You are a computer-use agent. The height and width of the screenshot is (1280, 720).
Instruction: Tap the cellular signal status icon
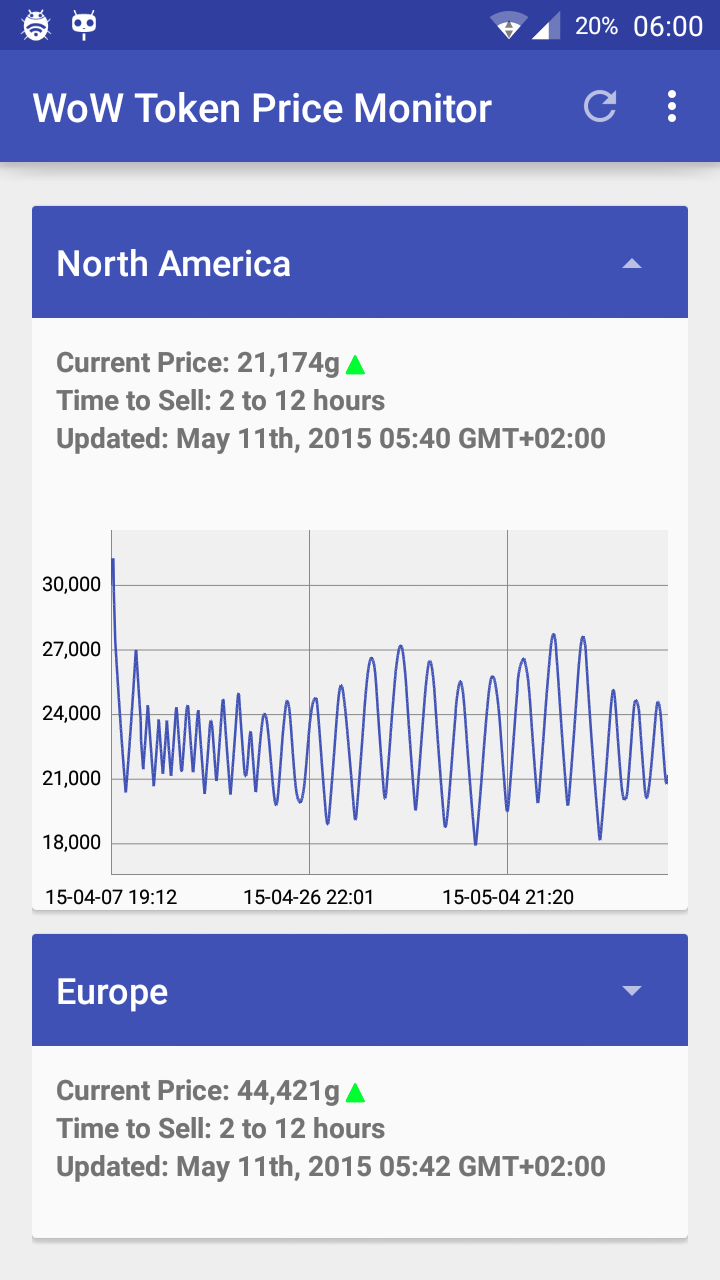(546, 26)
